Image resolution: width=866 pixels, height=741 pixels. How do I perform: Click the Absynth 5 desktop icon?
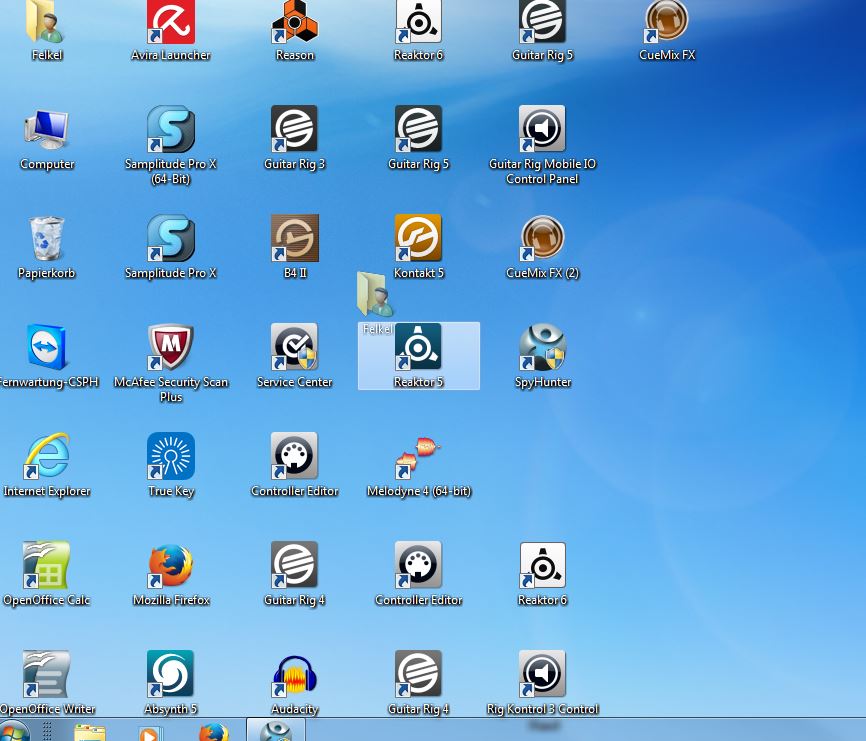171,675
